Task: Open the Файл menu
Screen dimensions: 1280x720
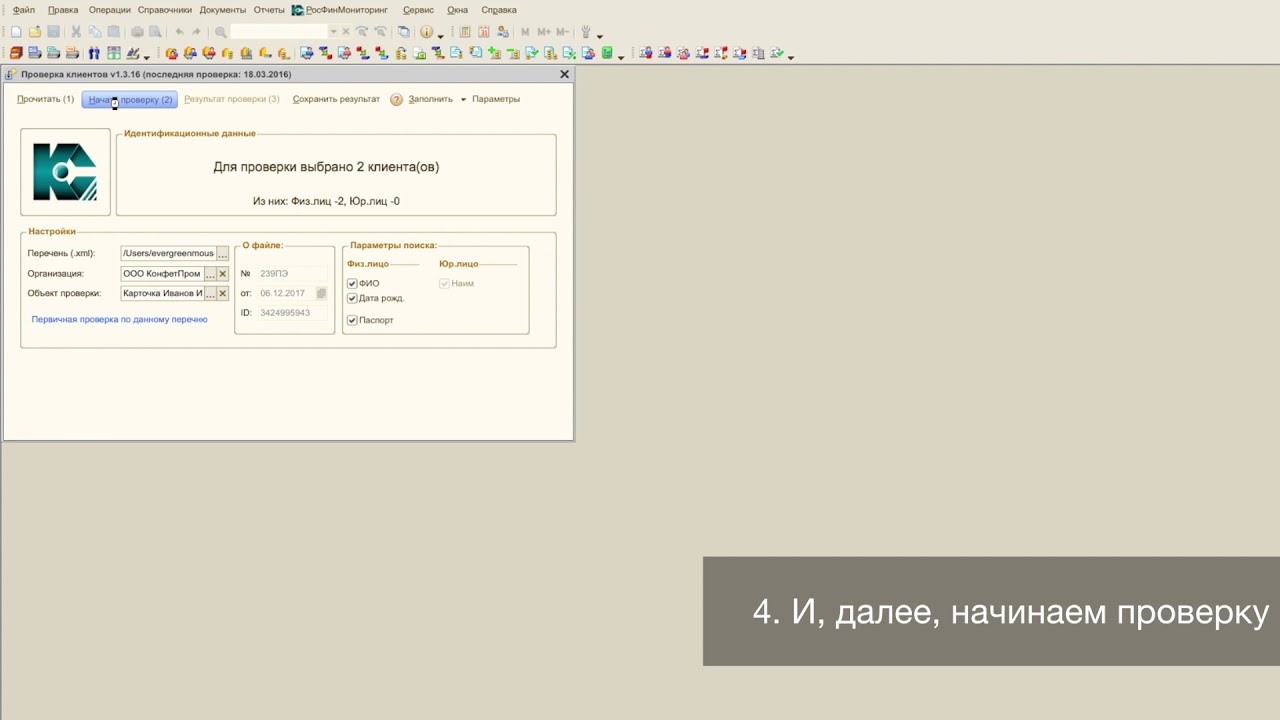Action: (23, 10)
